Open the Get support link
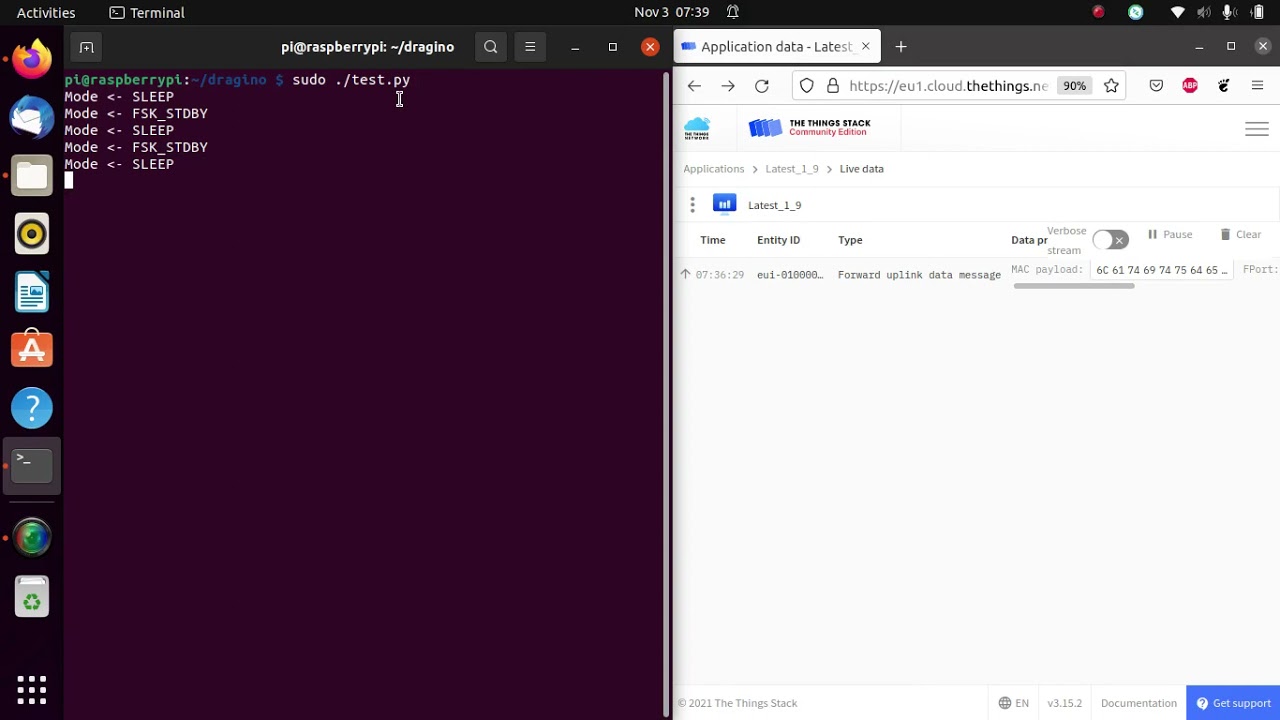 click(1233, 703)
